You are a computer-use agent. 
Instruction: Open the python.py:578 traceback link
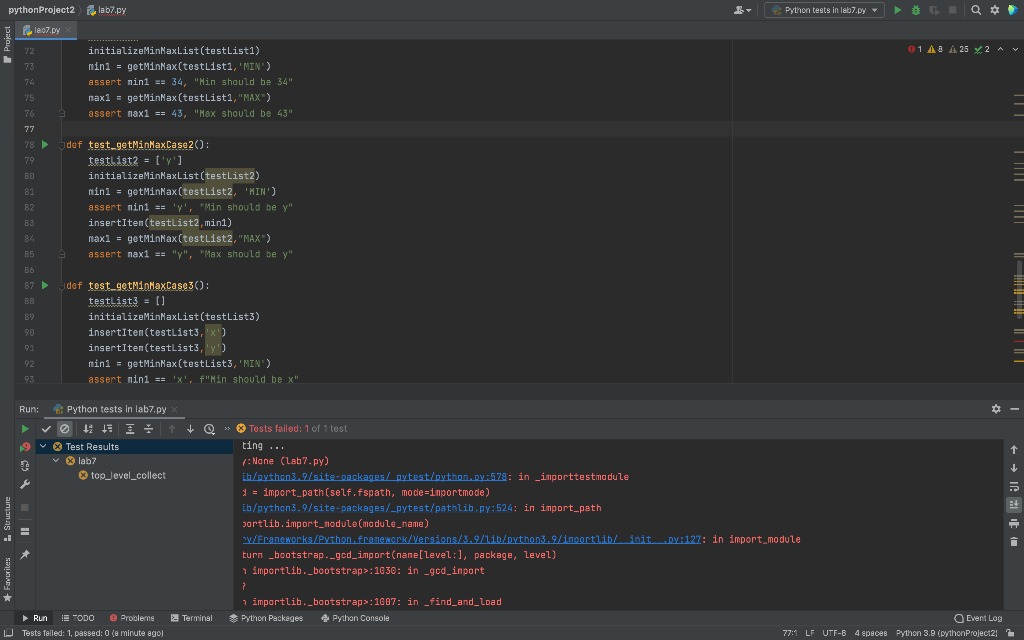[x=374, y=477]
